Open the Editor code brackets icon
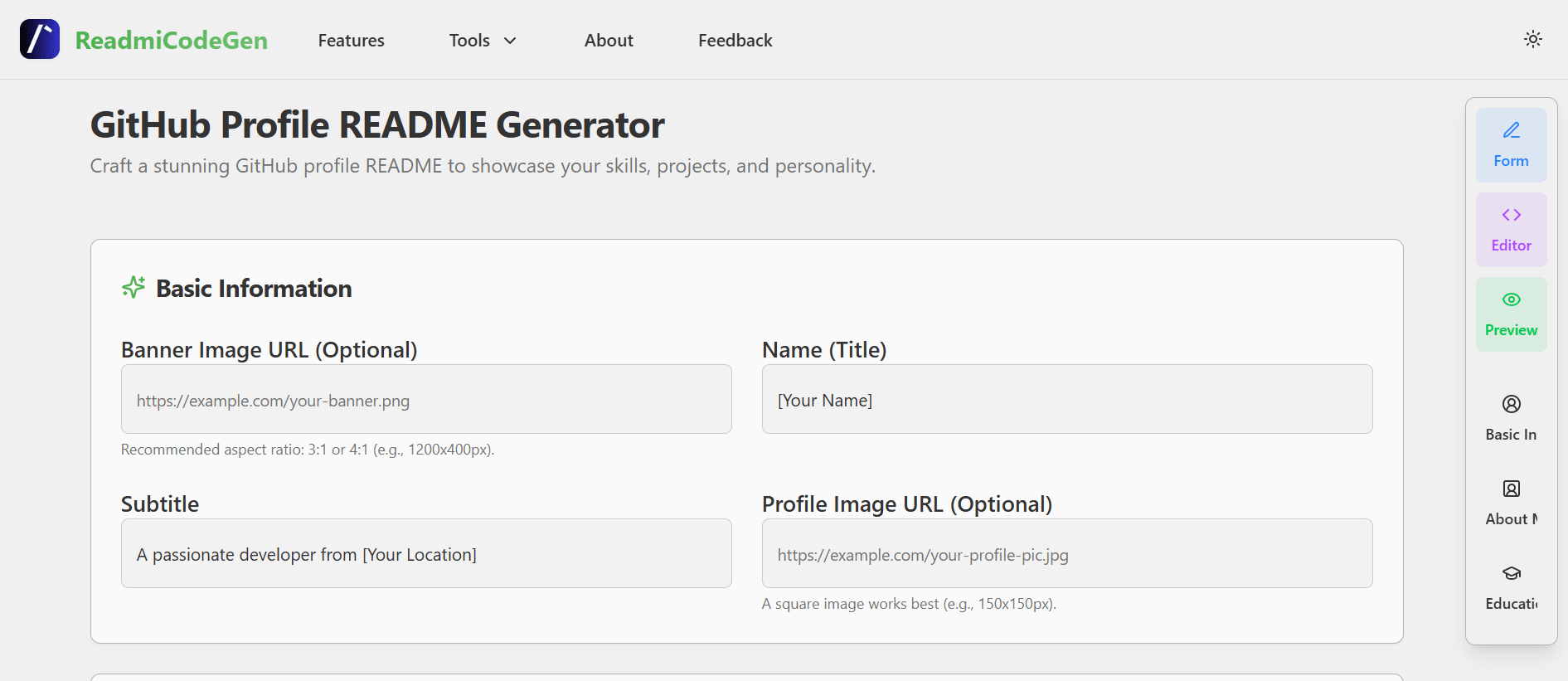1568x681 pixels. pyautogui.click(x=1511, y=215)
